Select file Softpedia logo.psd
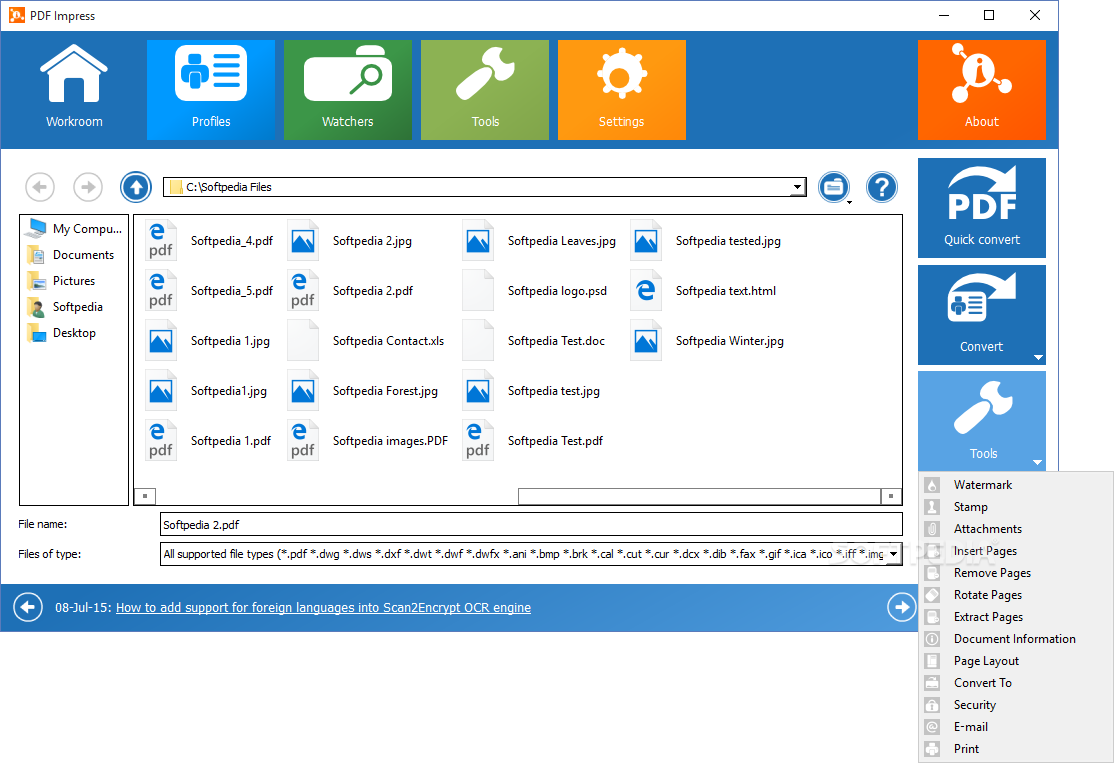Image resolution: width=1114 pixels, height=763 pixels. click(x=535, y=291)
